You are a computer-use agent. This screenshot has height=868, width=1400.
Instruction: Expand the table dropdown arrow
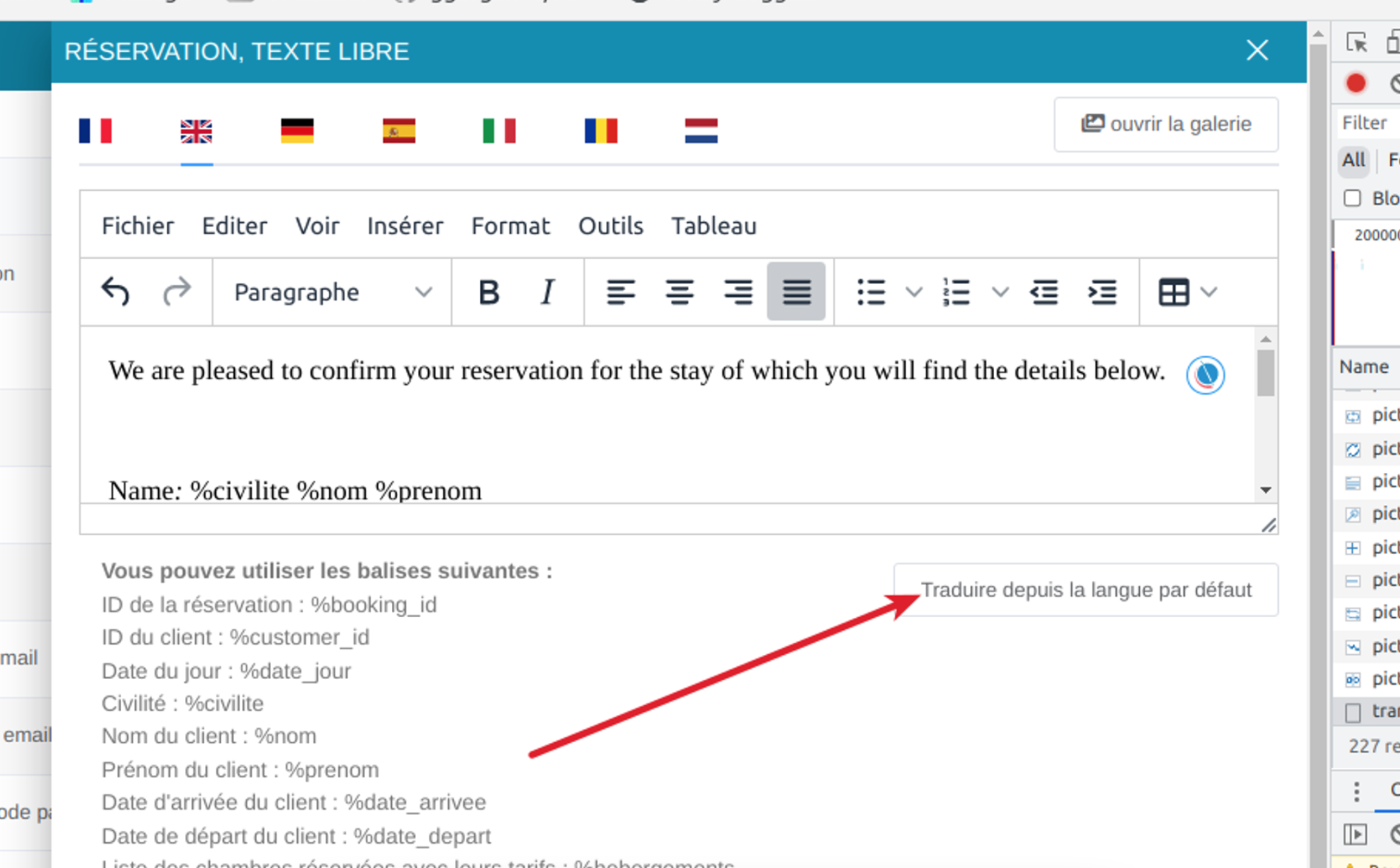1209,292
